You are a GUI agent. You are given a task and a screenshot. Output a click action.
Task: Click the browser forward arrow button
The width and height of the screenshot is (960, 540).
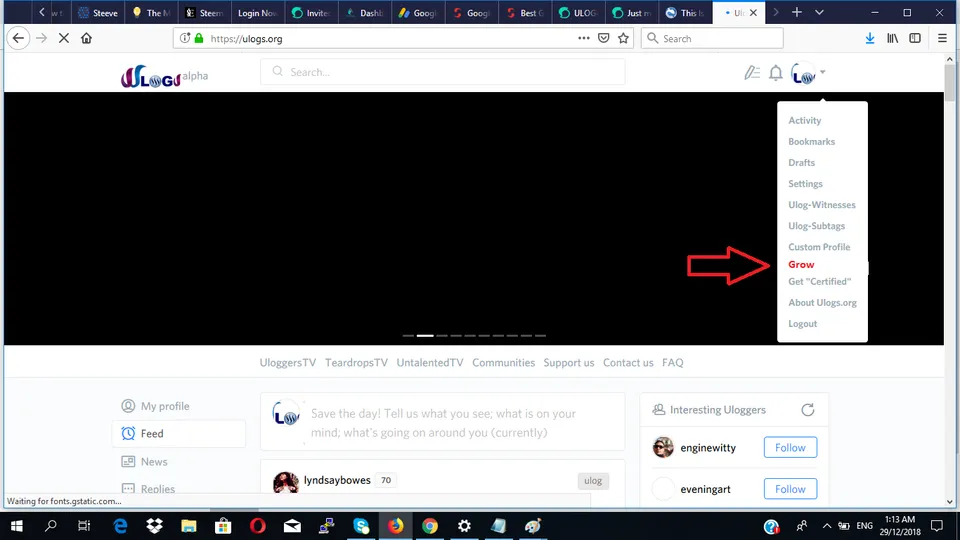tap(42, 38)
